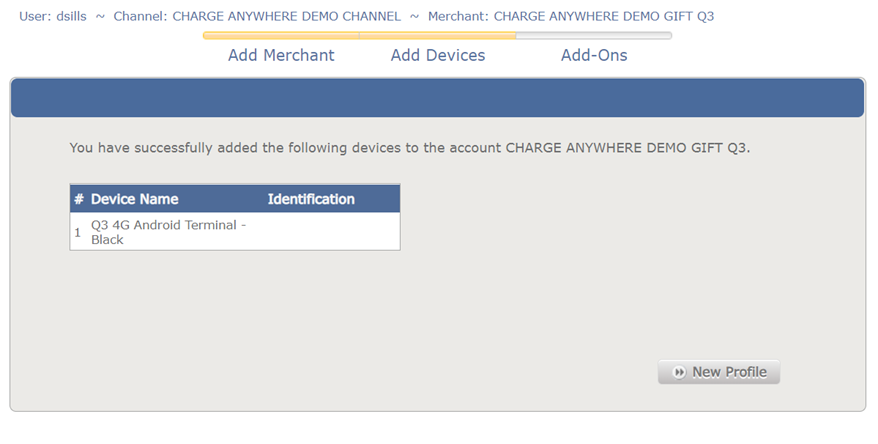The width and height of the screenshot is (878, 444).
Task: Click the progress bar segment above Add Devices
Action: point(438,36)
